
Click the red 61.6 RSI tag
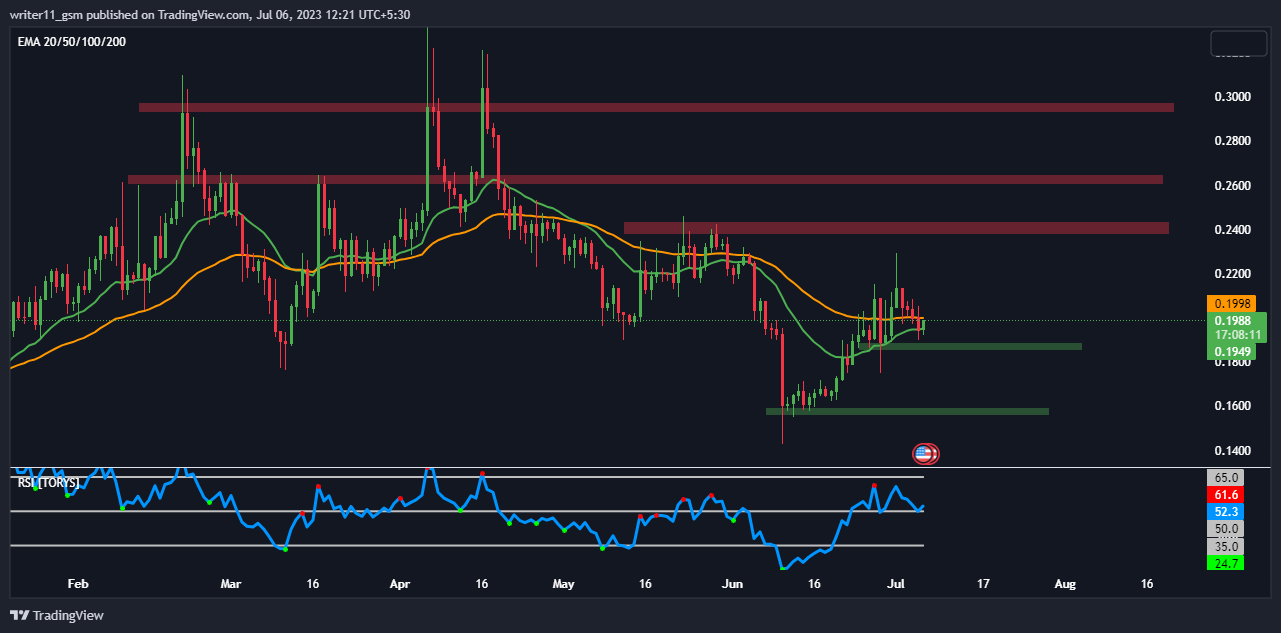coord(1227,495)
